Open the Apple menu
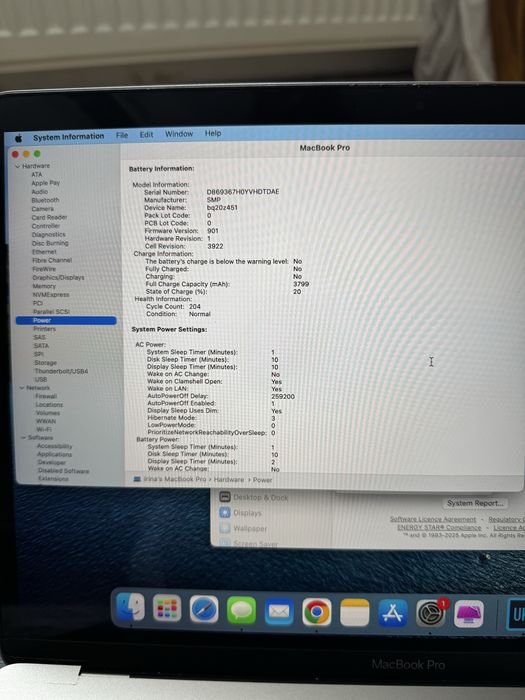Screen dimensions: 525x700 pyautogui.click(x=19, y=138)
